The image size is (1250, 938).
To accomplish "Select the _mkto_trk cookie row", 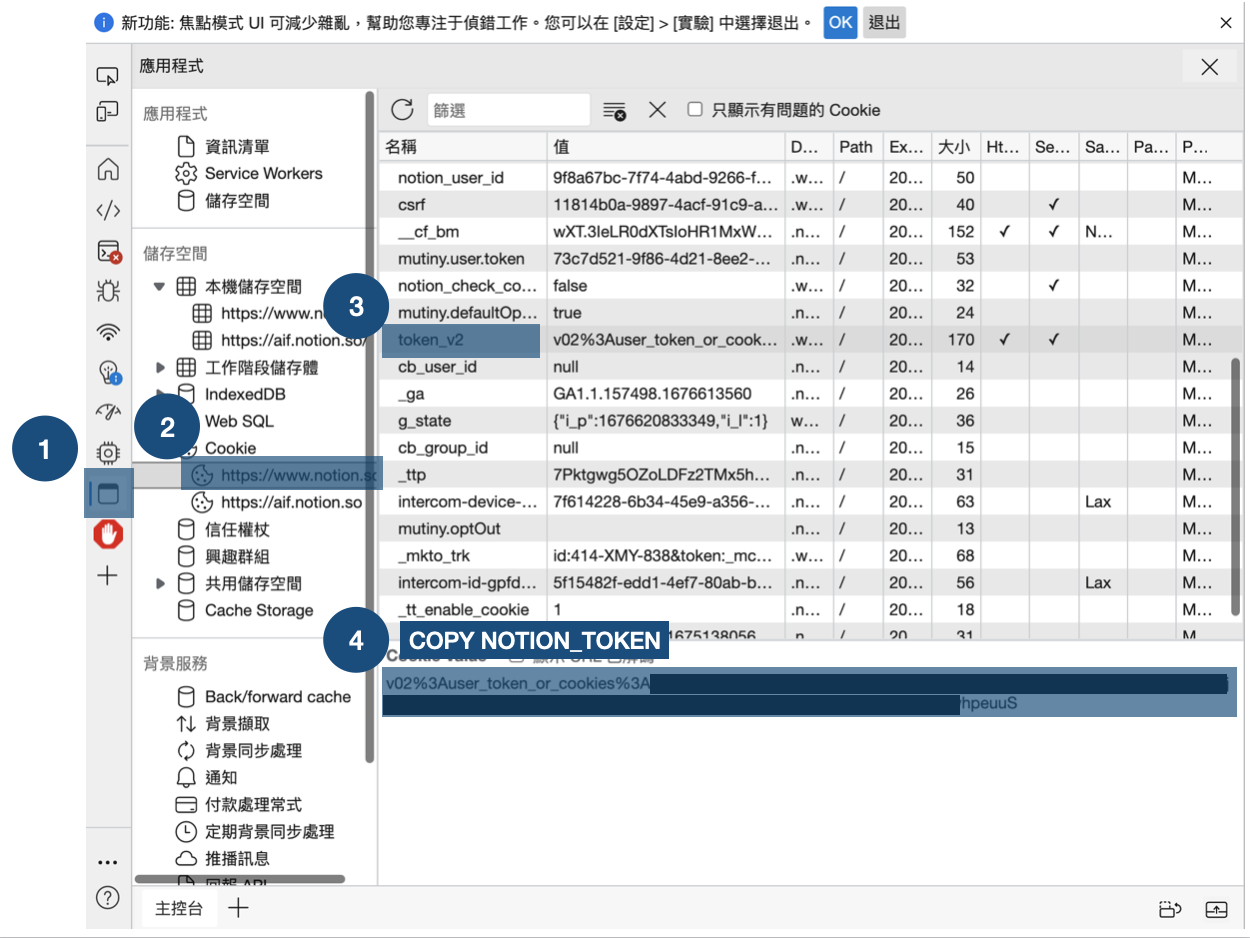I will tap(809, 556).
